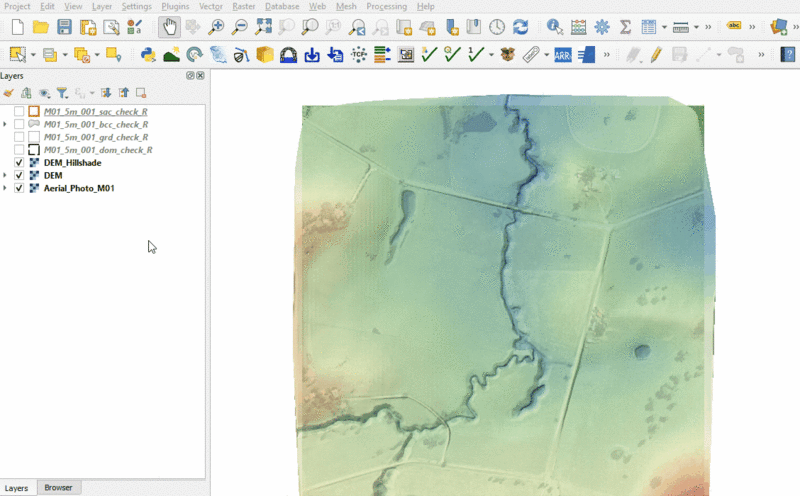Open the Python console icon
Screen dimensions: 800x496
coord(148,54)
